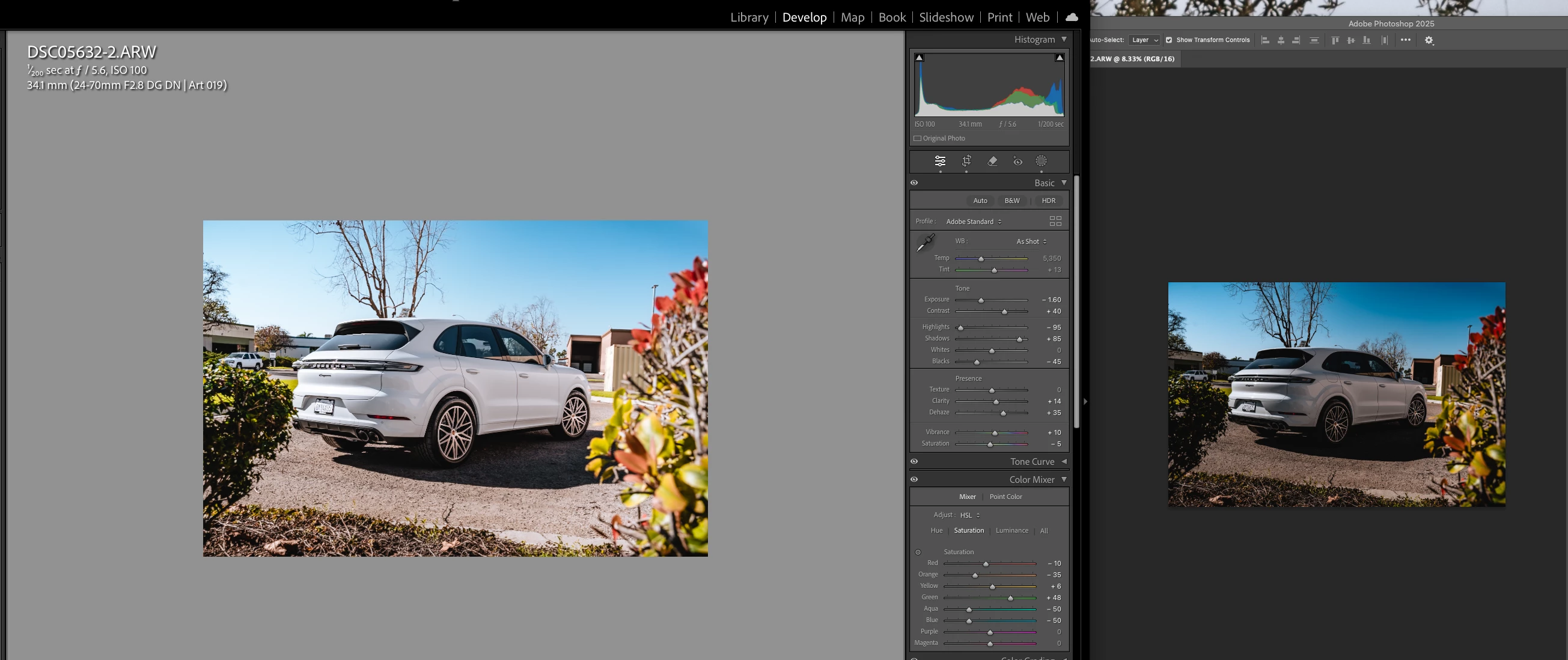Open the Red Eye correction tool
Viewport: 1568px width, 660px height.
[x=1017, y=161]
